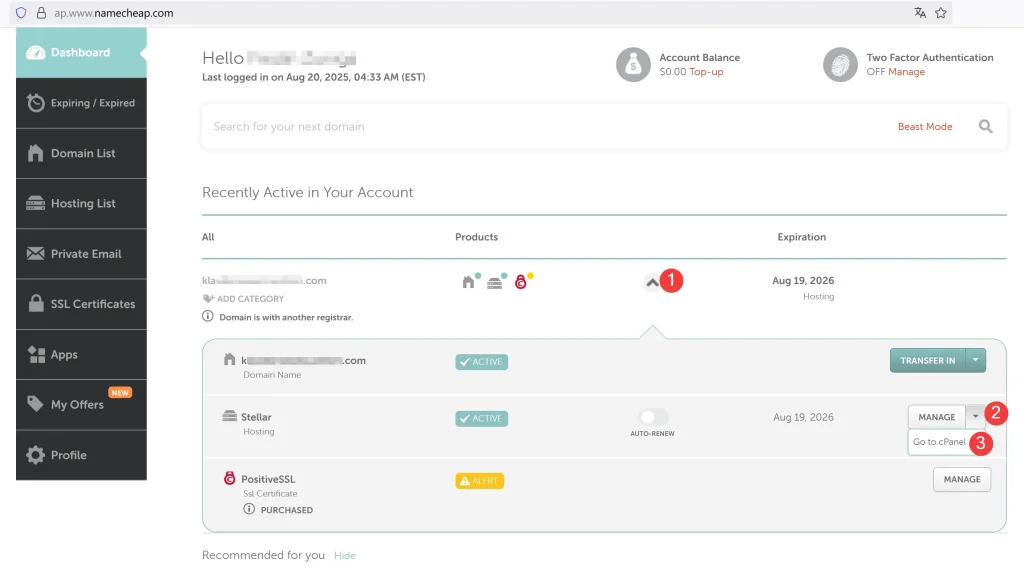Toggle Stellar hosting Auto-Renew switch
This screenshot has width=1024, height=567.
652,417
